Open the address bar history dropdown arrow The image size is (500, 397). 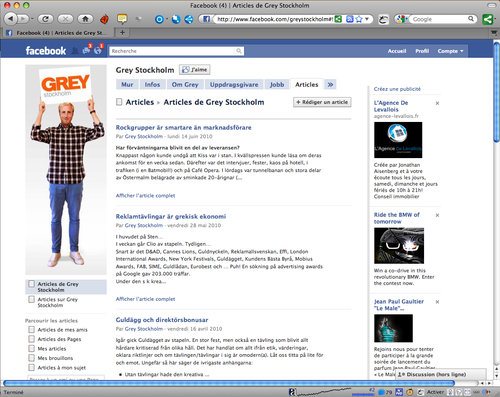click(x=367, y=19)
